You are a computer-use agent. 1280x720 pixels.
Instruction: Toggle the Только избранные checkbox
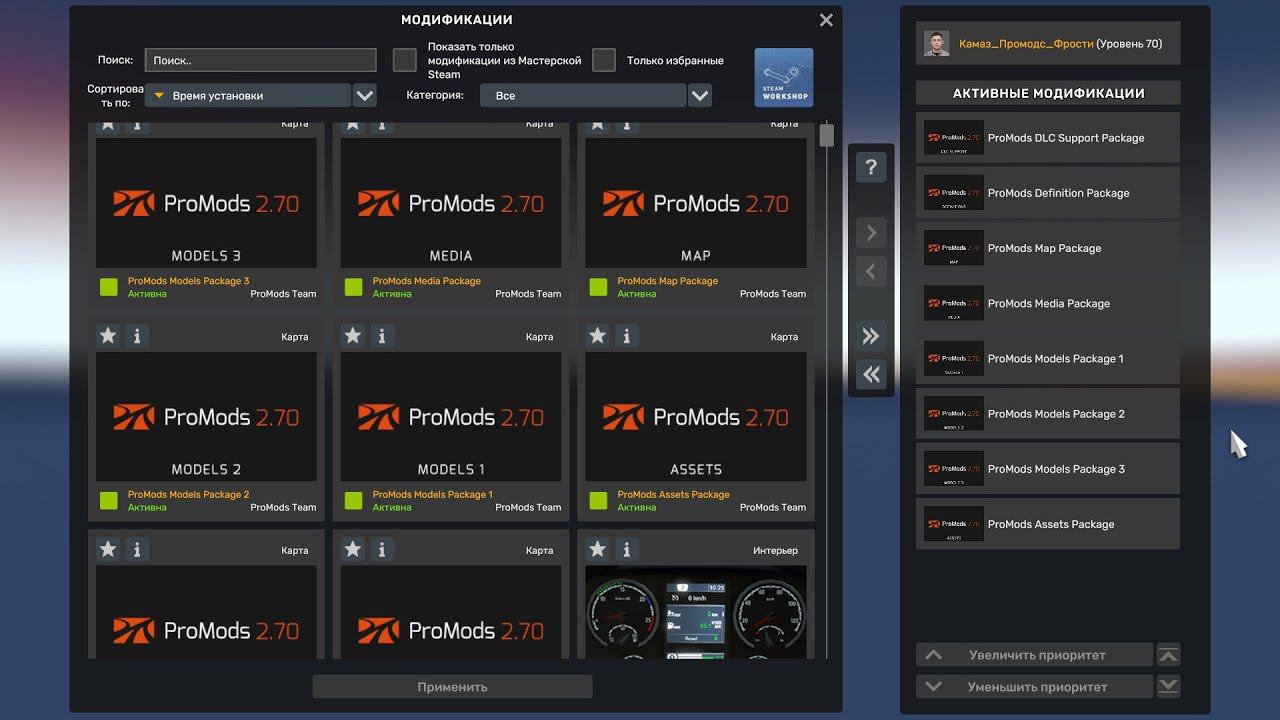click(604, 60)
